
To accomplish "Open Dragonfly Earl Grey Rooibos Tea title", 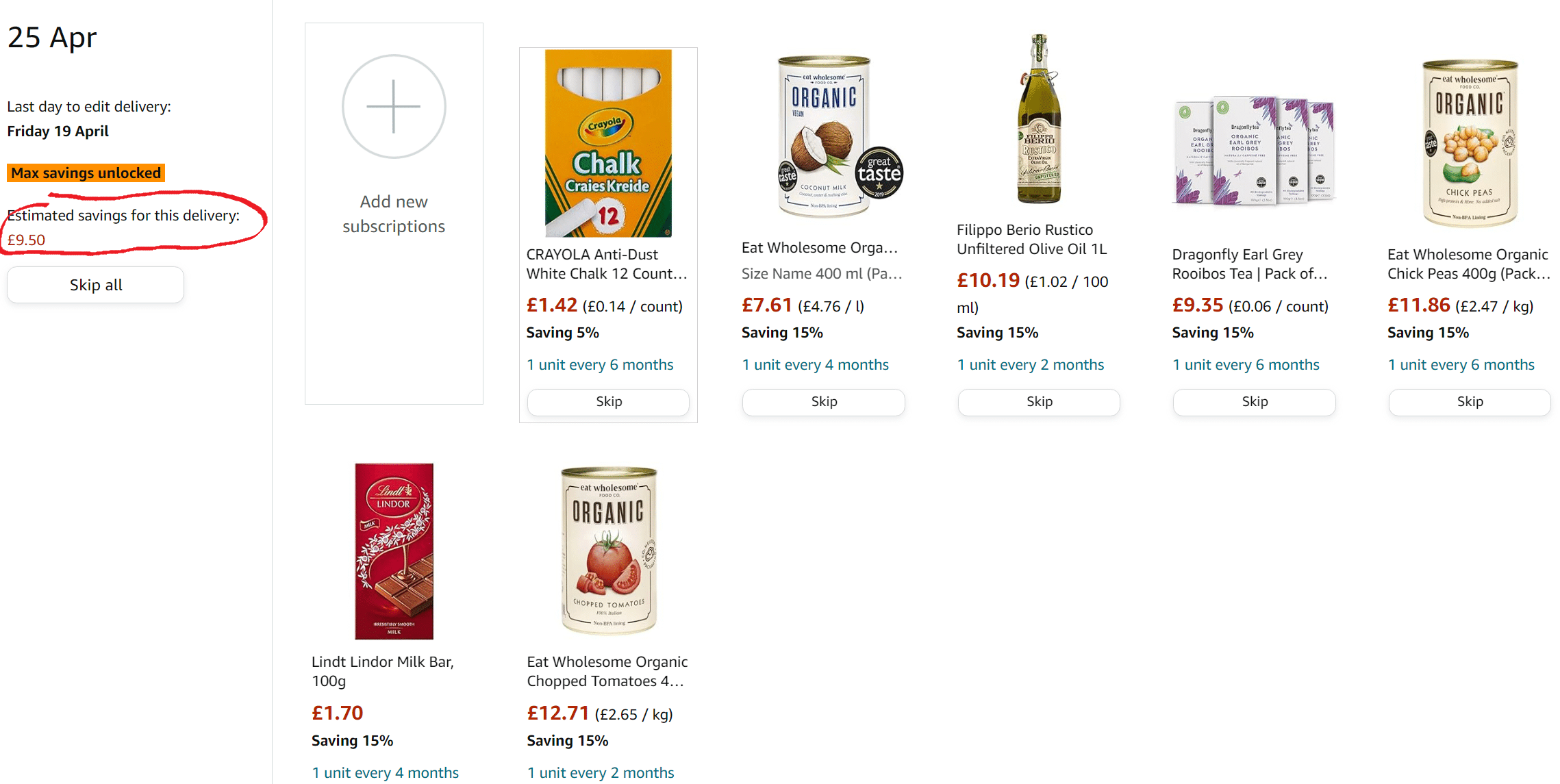I will click(1249, 264).
